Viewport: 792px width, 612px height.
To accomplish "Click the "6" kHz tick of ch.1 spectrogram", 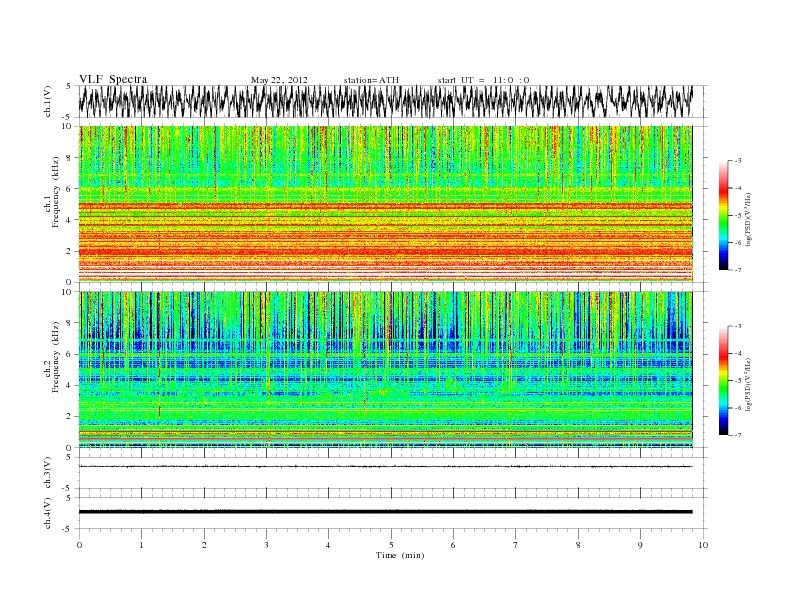I will click(x=69, y=189).
